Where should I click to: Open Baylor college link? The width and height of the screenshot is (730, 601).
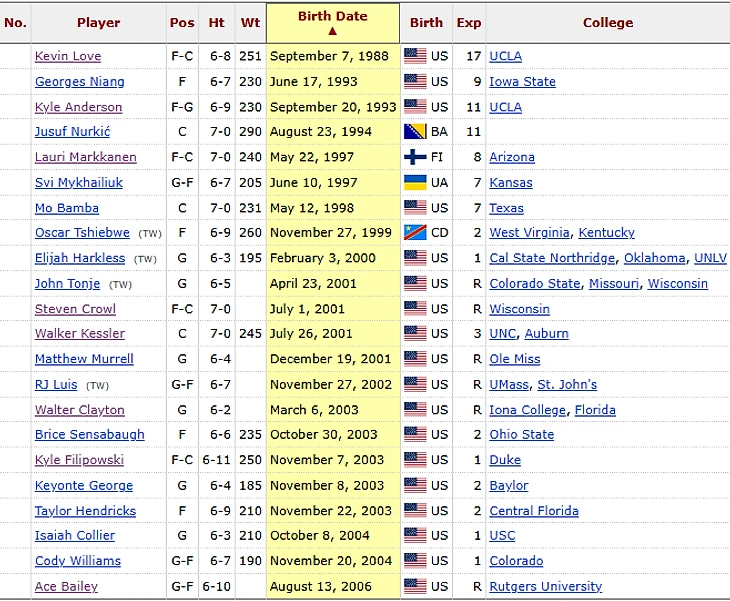(x=509, y=486)
